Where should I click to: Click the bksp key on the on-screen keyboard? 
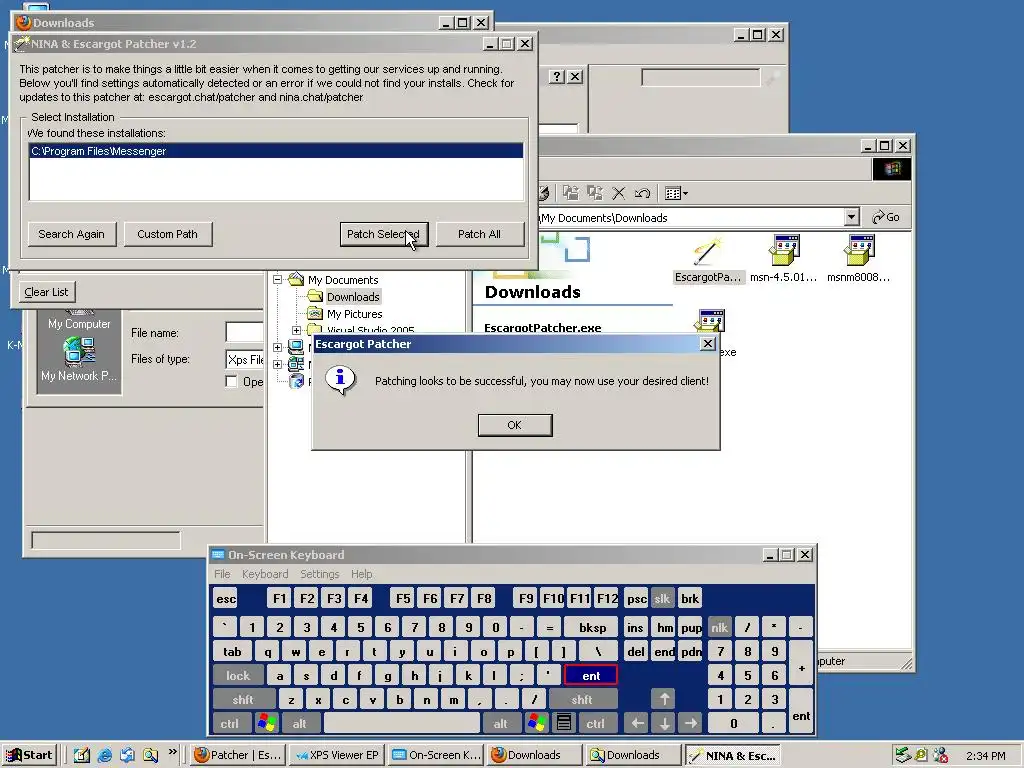coord(592,628)
